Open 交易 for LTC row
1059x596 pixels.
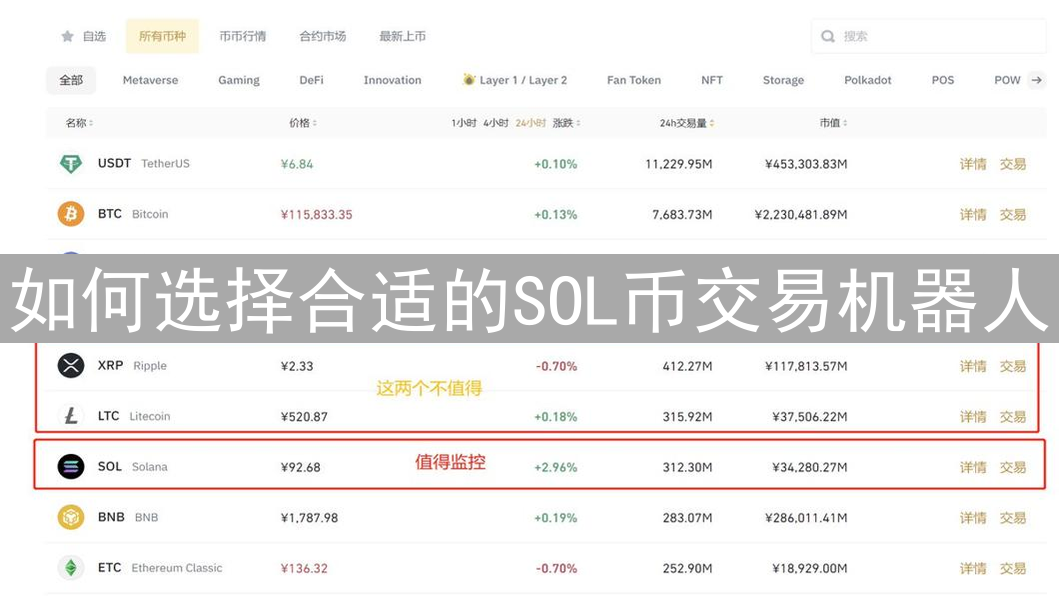coord(1013,417)
